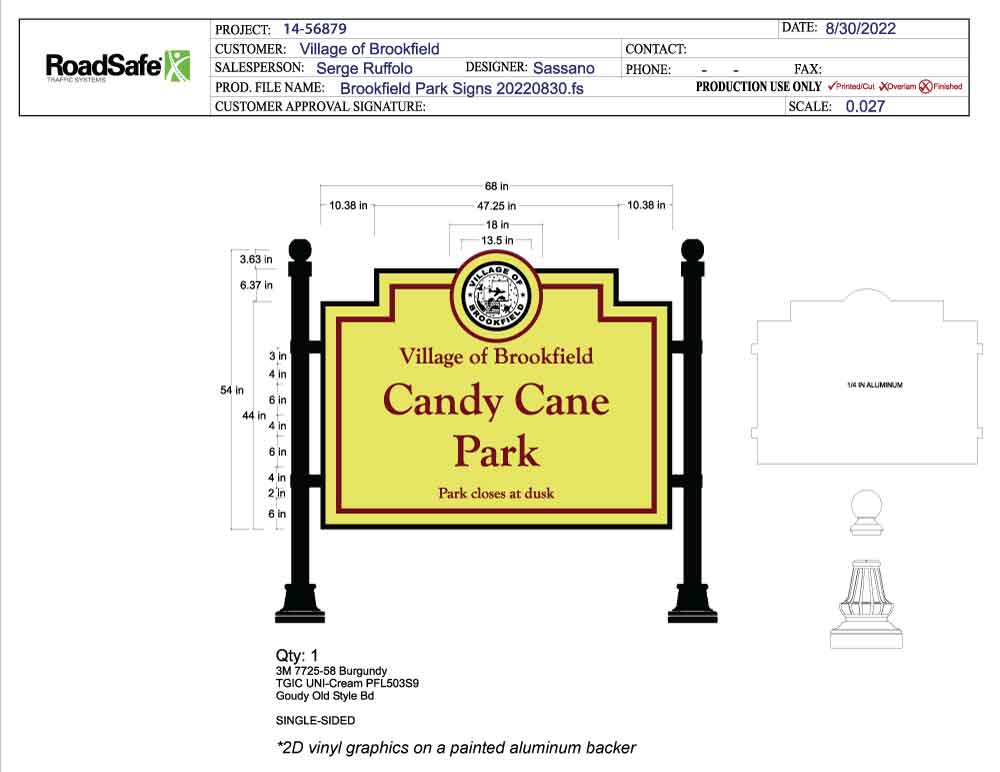Click the left post's base
The height and width of the screenshot is (772, 1000).
299,605
